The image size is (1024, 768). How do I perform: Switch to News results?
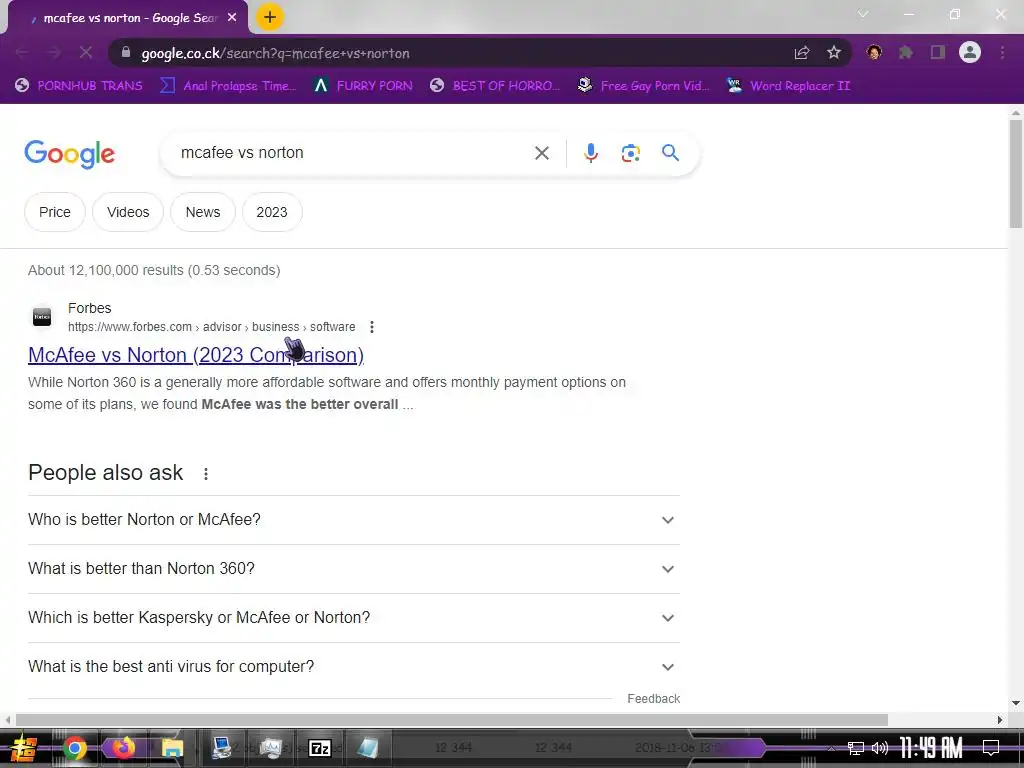(203, 212)
